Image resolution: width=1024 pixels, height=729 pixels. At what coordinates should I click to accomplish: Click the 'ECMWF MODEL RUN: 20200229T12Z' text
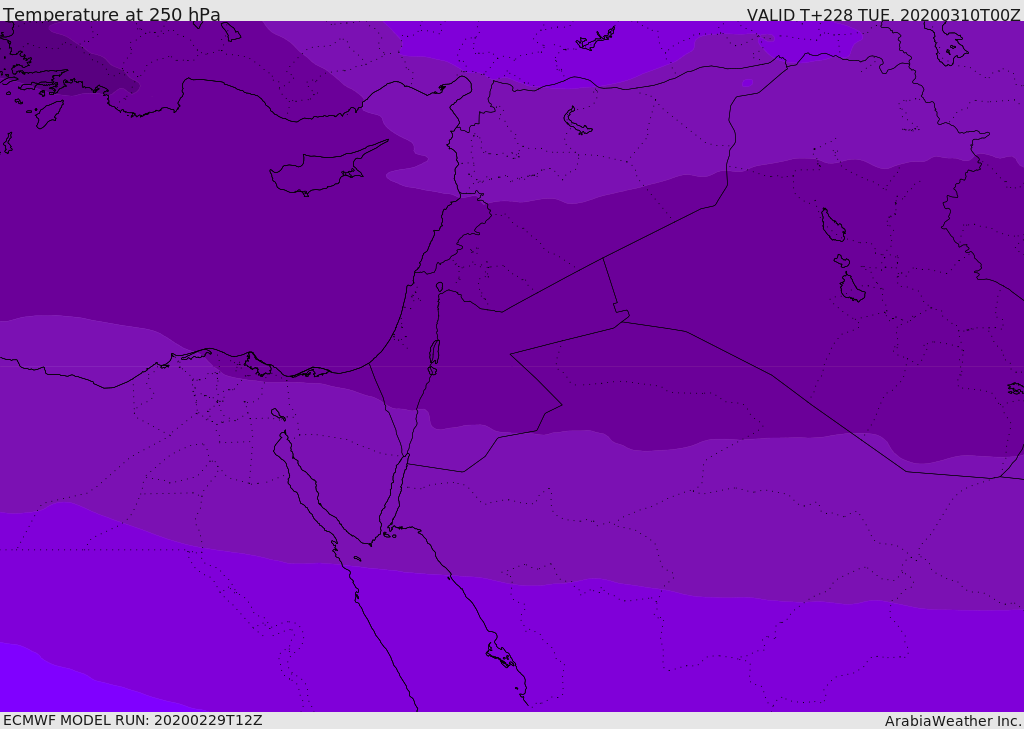click(133, 720)
